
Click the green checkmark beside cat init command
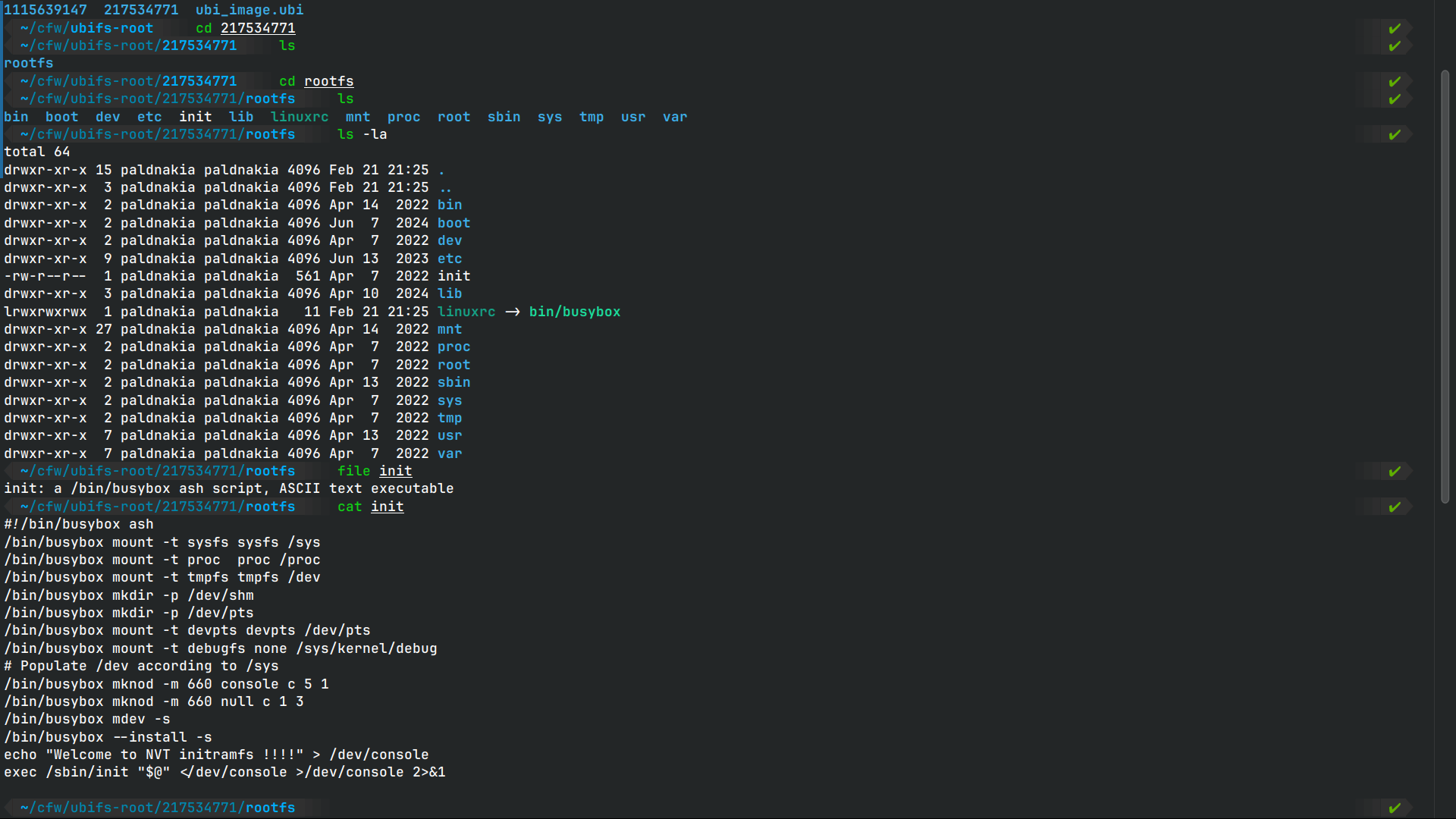point(1394,507)
